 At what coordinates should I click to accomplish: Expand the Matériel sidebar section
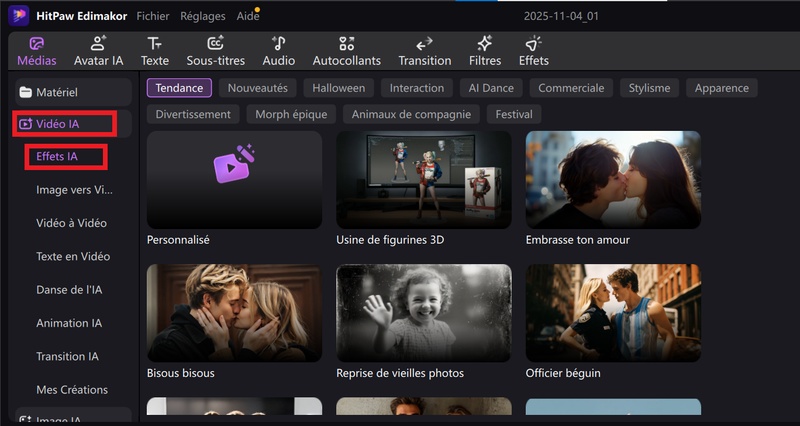click(70, 92)
